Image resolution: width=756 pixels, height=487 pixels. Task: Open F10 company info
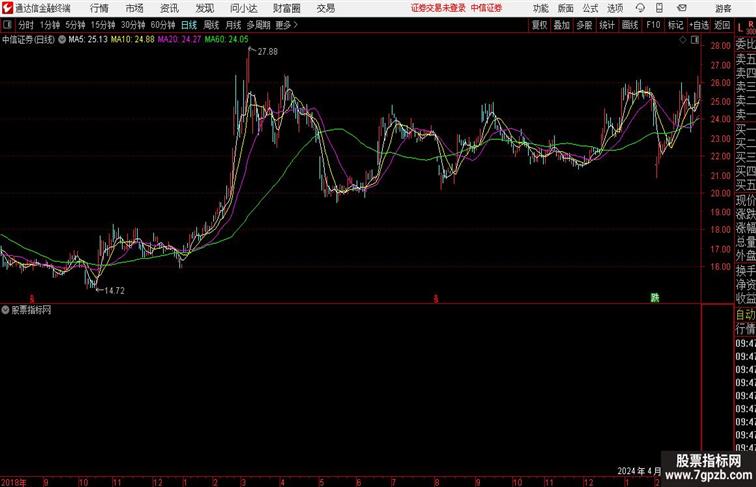click(653, 25)
